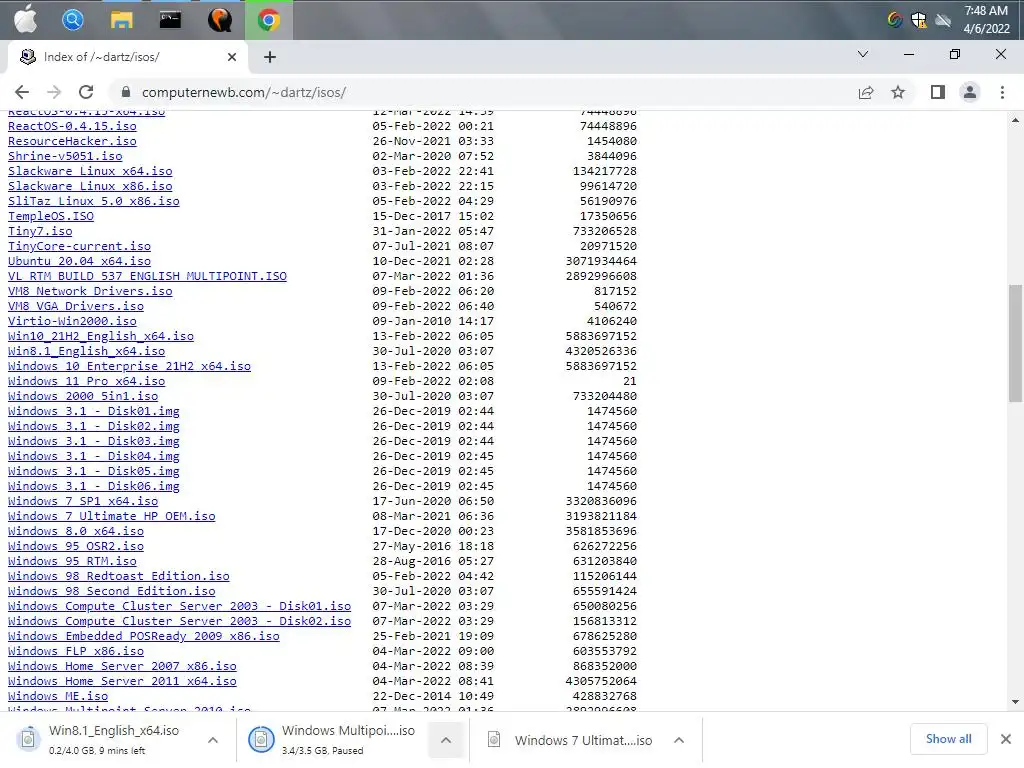
Task: Open SliTaz Linux 5.0 x86.iso link
Action: pos(94,201)
